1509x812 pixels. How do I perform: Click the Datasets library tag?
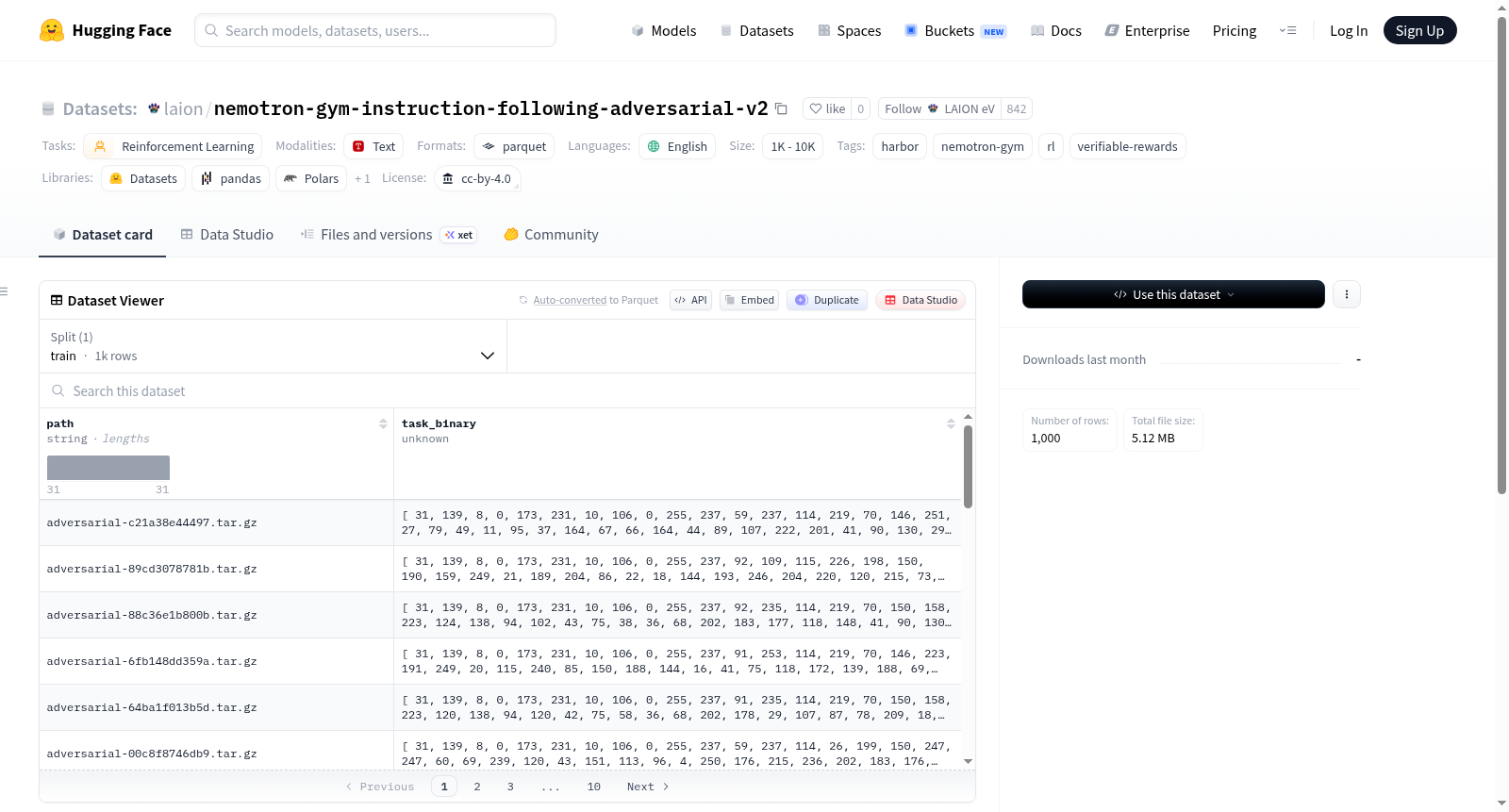(143, 178)
